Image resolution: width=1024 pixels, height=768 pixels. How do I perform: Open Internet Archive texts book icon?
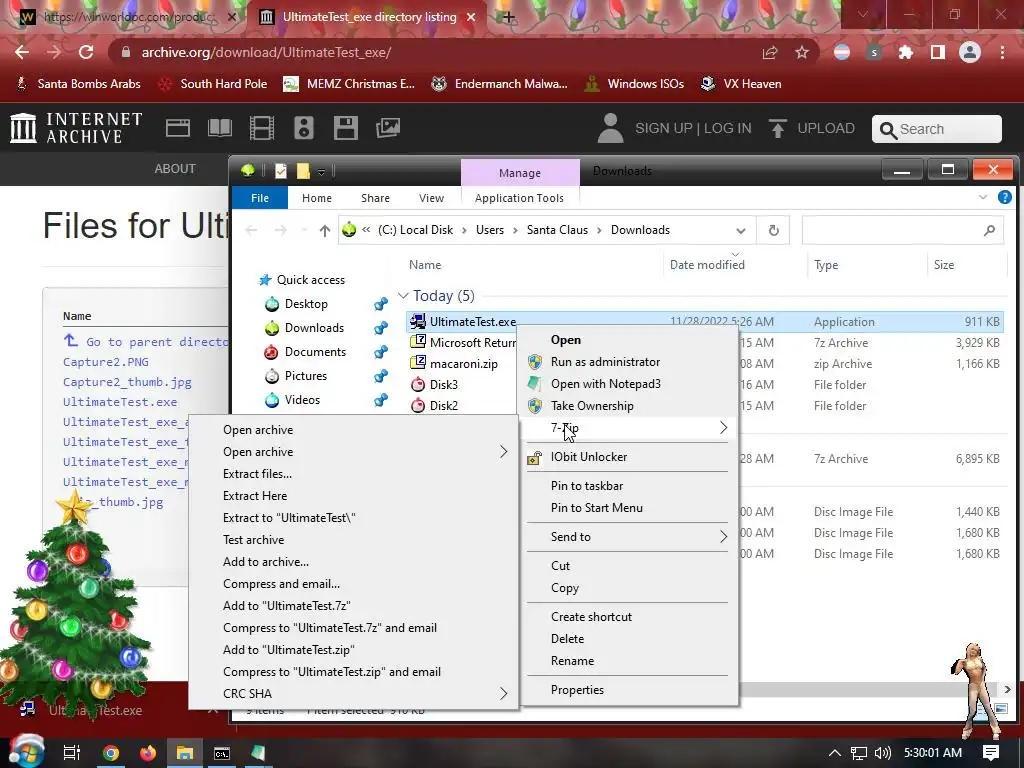coord(219,127)
